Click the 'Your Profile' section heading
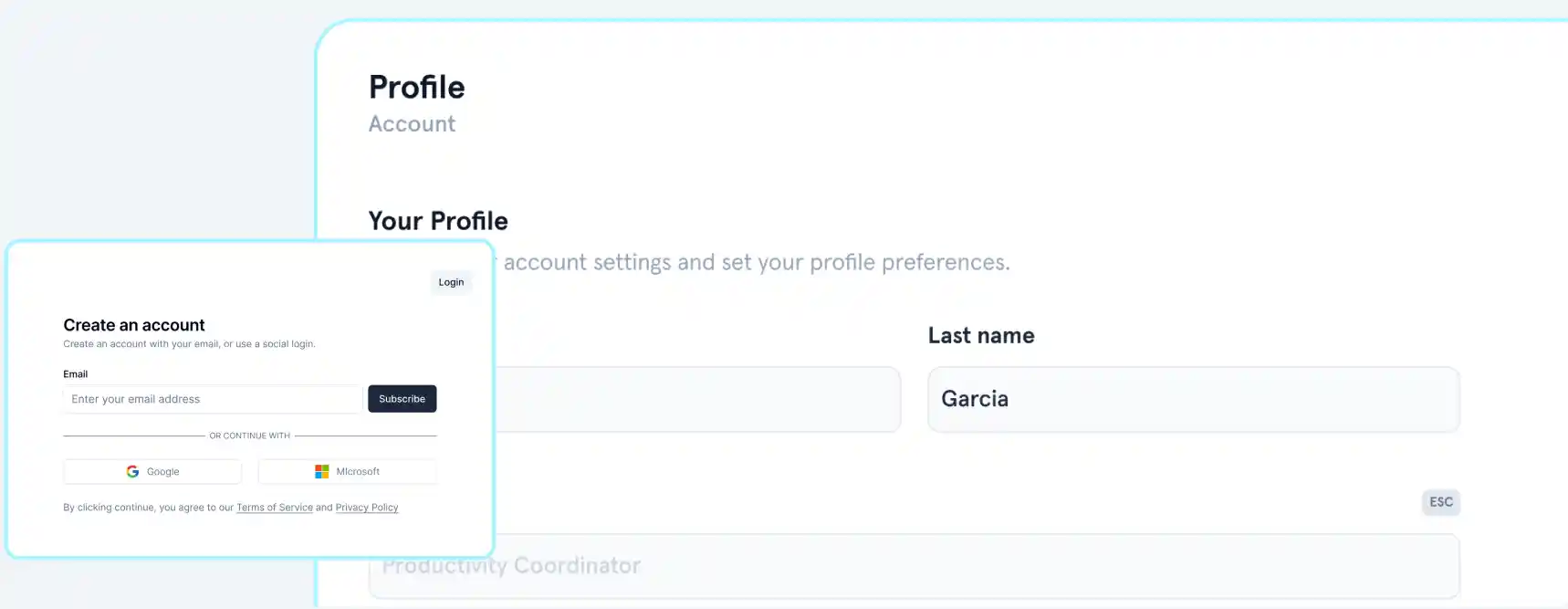Screen dimensions: 1568x609 tap(438, 221)
